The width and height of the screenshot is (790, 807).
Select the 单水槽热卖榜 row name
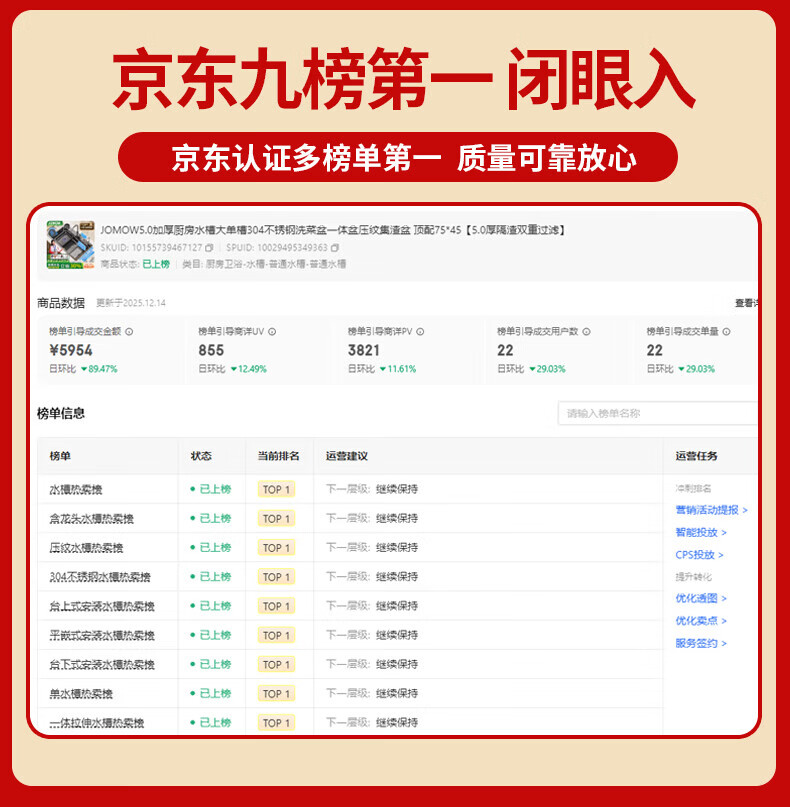(81, 694)
